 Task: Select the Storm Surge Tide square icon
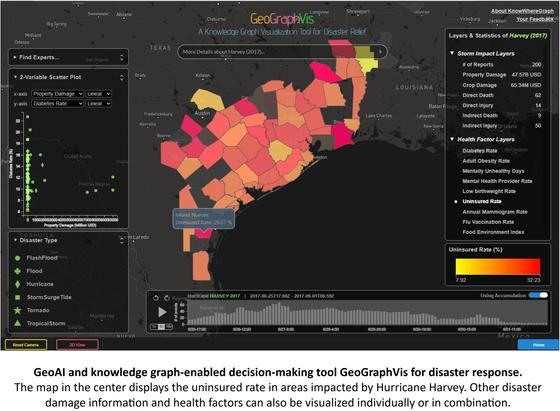tap(17, 297)
